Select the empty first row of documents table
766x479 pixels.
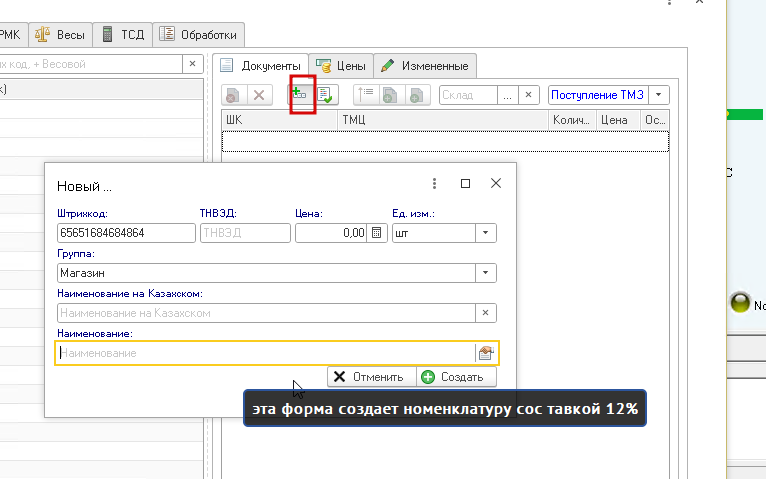tap(445, 141)
